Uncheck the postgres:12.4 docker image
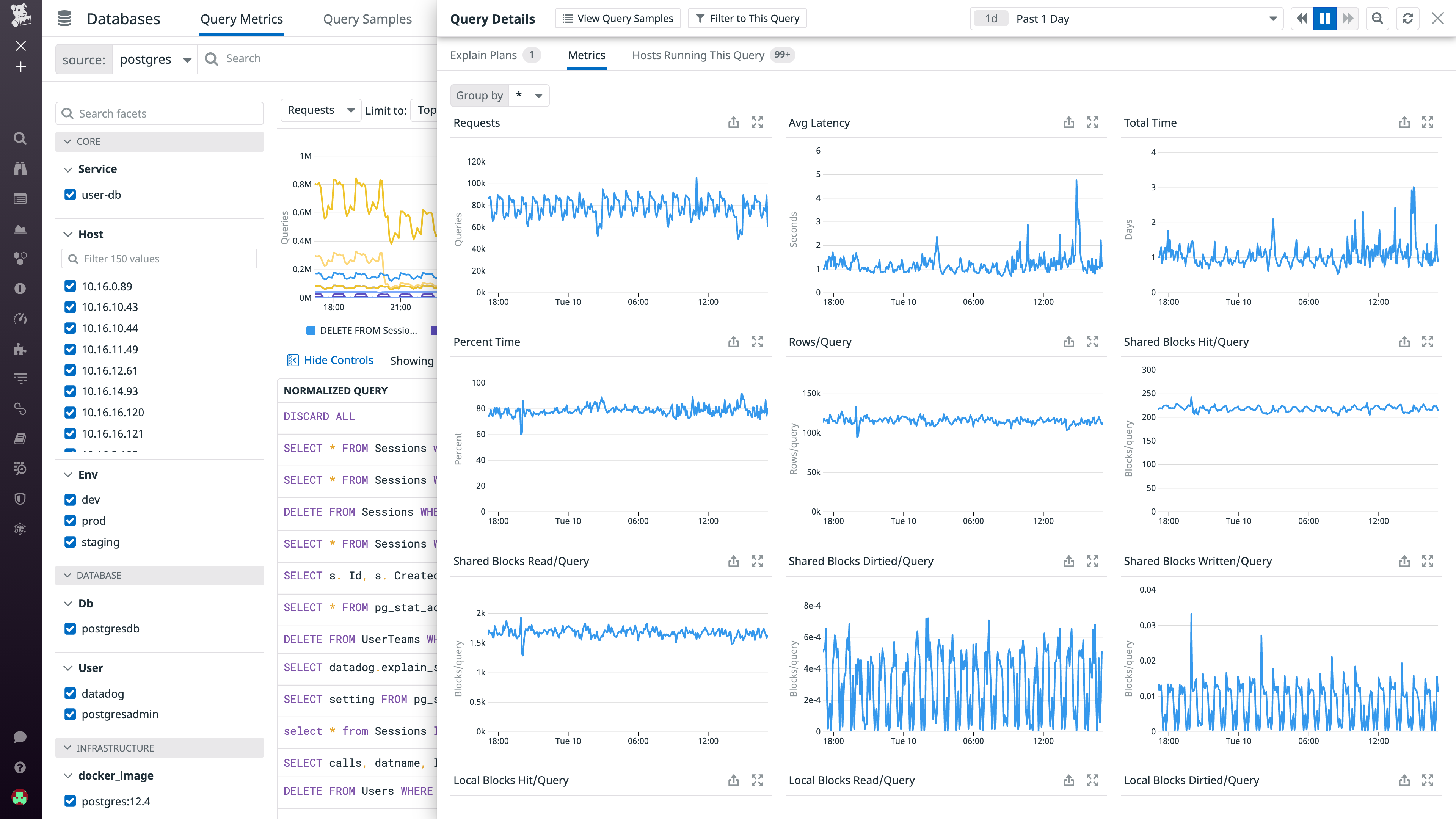 click(70, 801)
